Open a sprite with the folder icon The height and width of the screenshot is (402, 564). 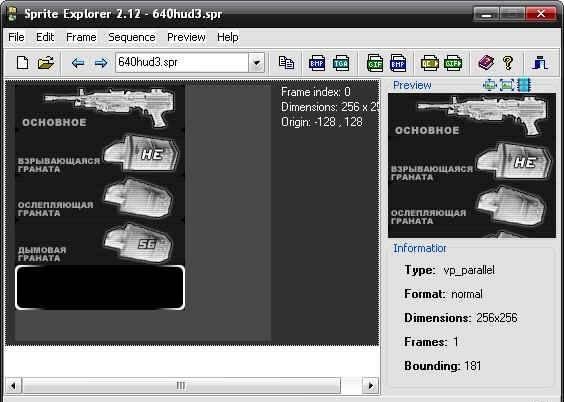(46, 63)
